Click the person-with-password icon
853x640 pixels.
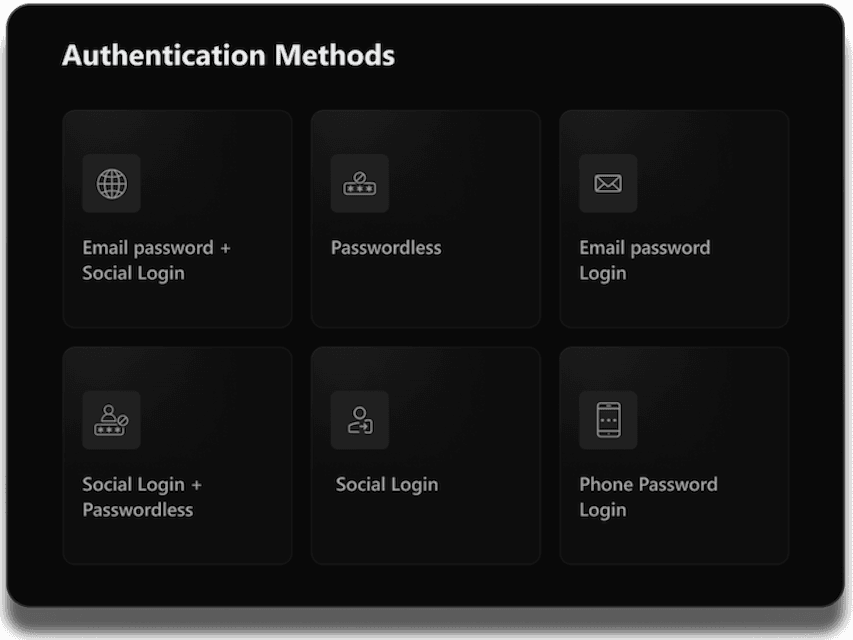[x=111, y=420]
